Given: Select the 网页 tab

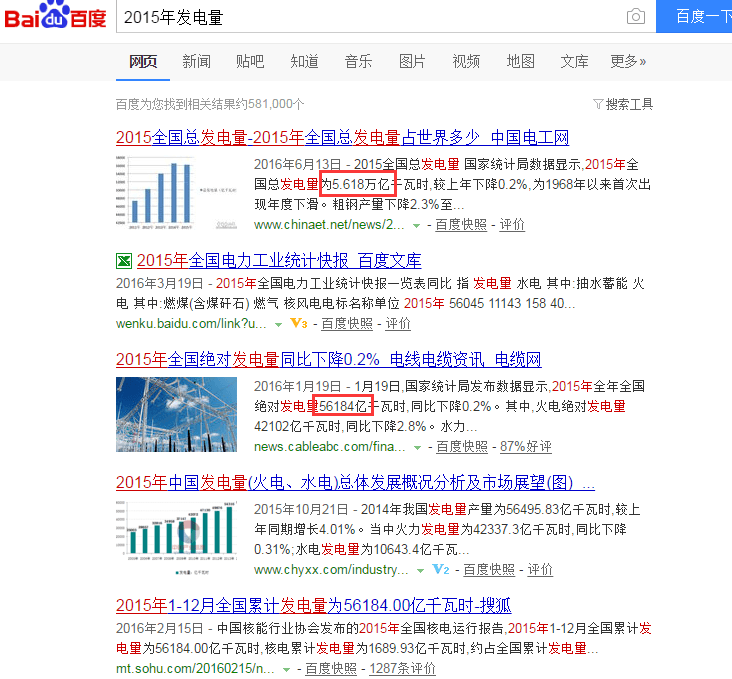Looking at the screenshot, I should [x=143, y=62].
